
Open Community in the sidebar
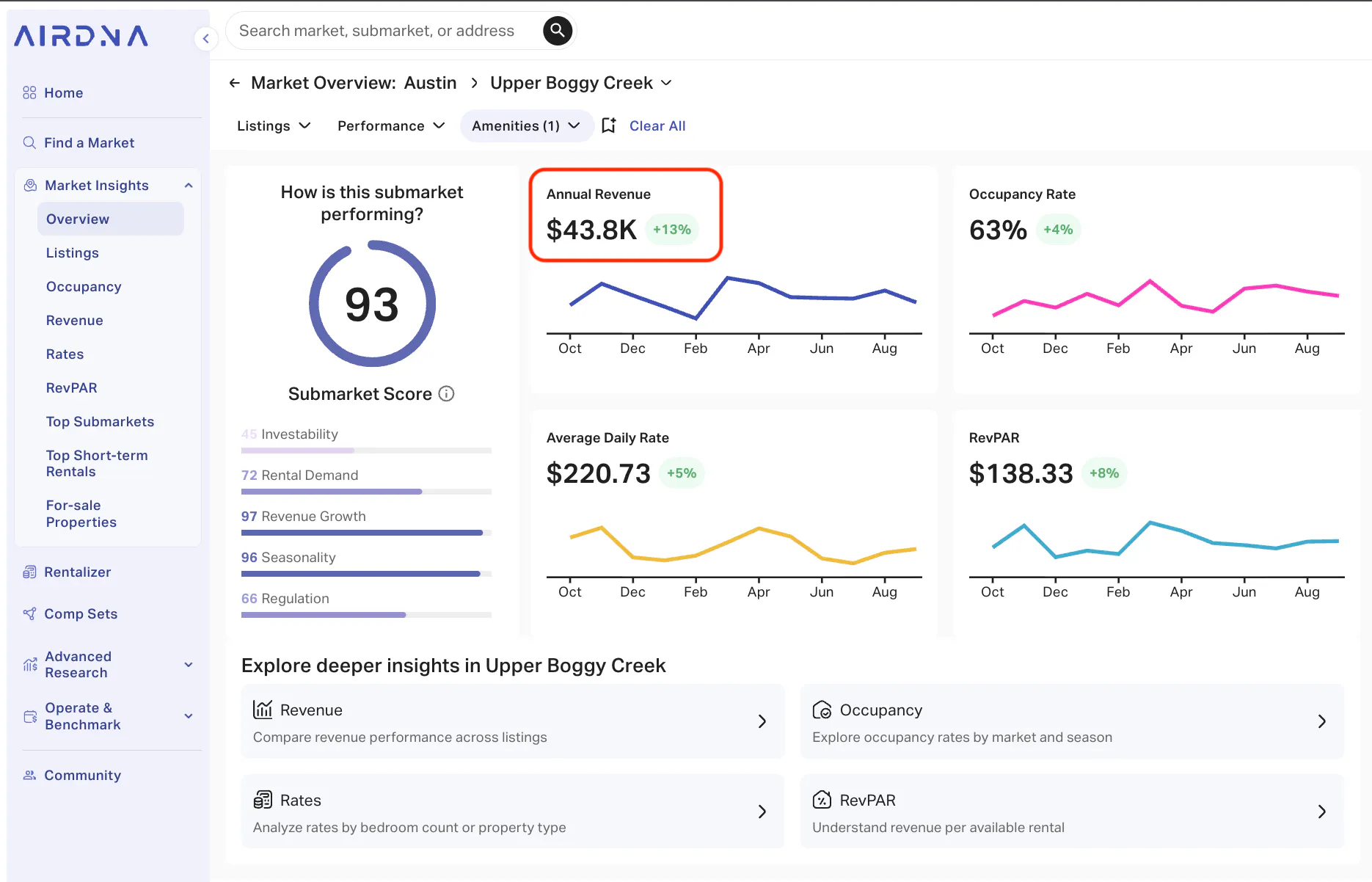(x=82, y=775)
